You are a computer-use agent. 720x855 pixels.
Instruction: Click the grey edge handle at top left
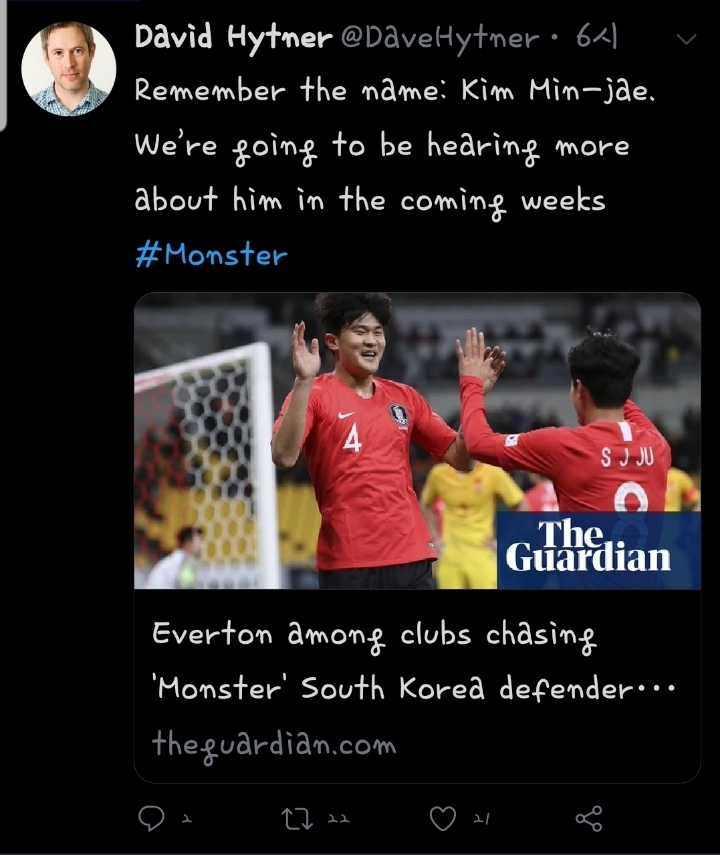(3, 65)
